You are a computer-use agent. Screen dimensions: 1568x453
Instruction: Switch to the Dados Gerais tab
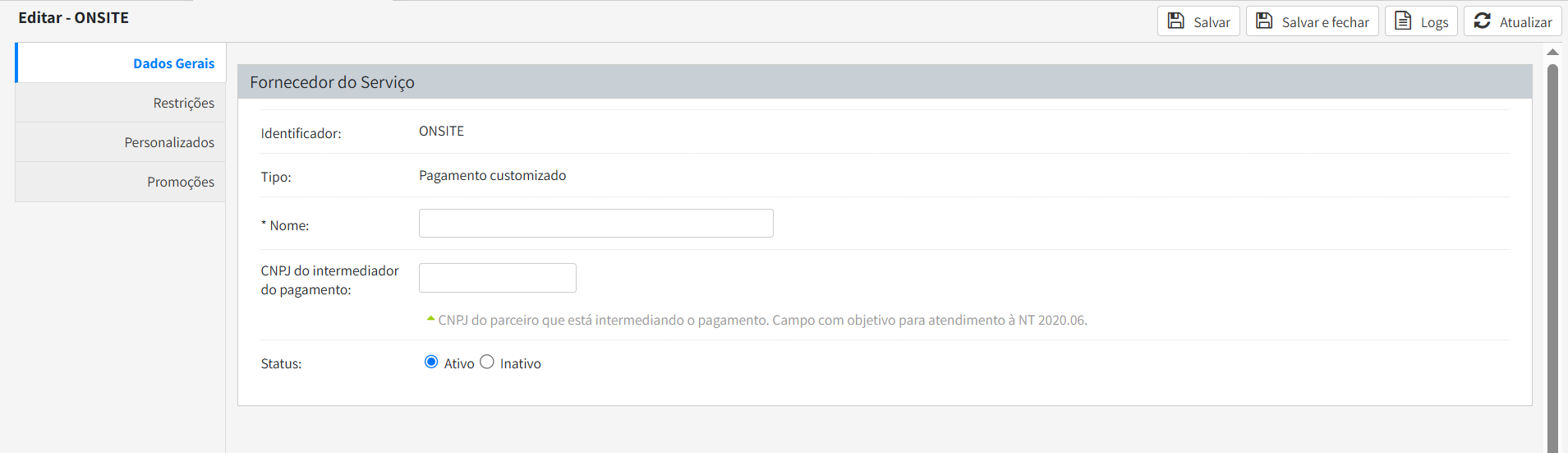(x=173, y=63)
